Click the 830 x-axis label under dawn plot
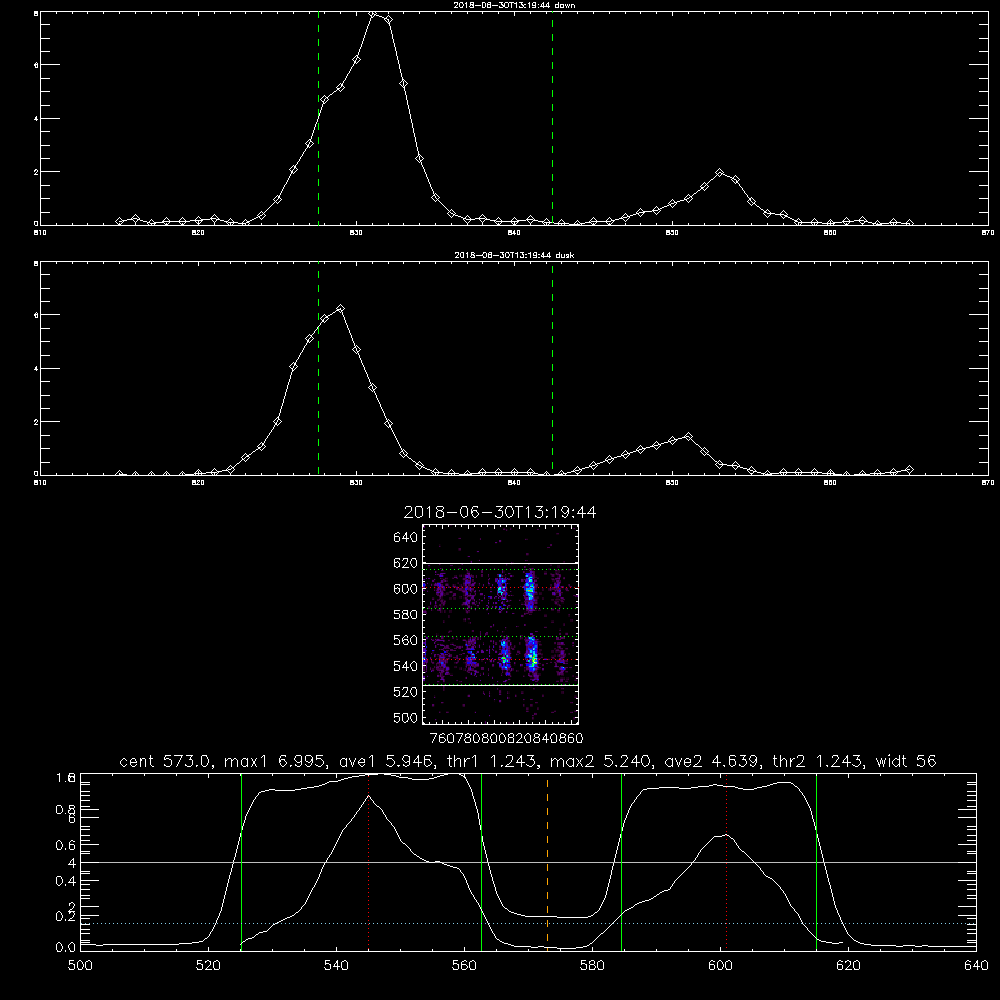Viewport: 1000px width, 1000px height. pos(356,233)
